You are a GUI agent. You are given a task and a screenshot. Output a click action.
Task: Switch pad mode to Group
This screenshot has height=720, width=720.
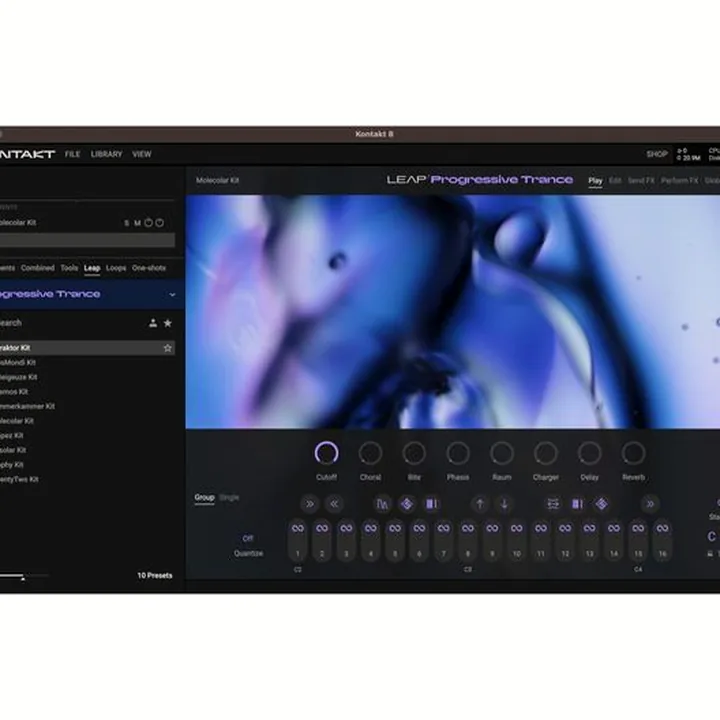tap(204, 497)
